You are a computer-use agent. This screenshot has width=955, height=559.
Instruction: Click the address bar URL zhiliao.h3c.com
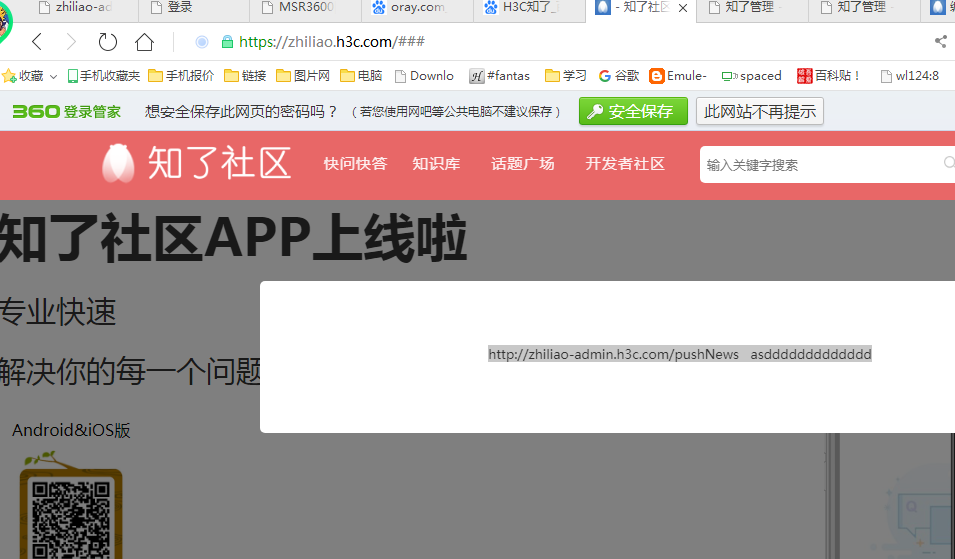point(332,41)
